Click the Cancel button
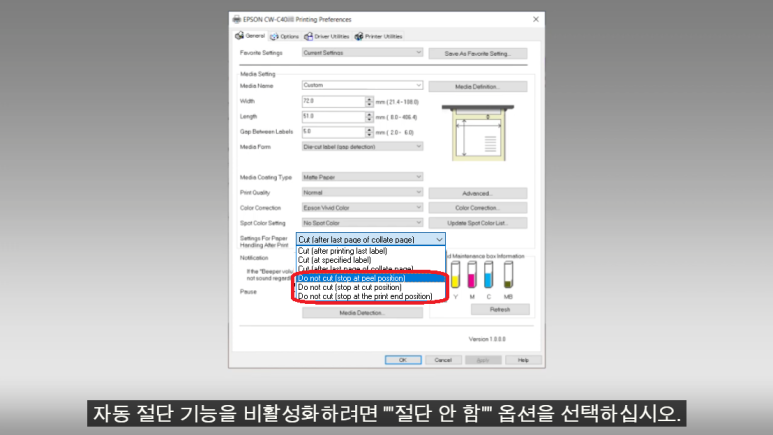Screen dimensions: 773x435 (443, 360)
